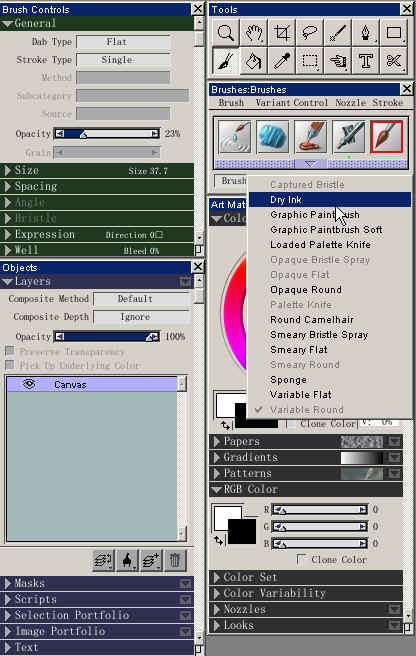Enable Clone Color checkbox under RGB sliders
416x656 pixels.
(x=301, y=559)
